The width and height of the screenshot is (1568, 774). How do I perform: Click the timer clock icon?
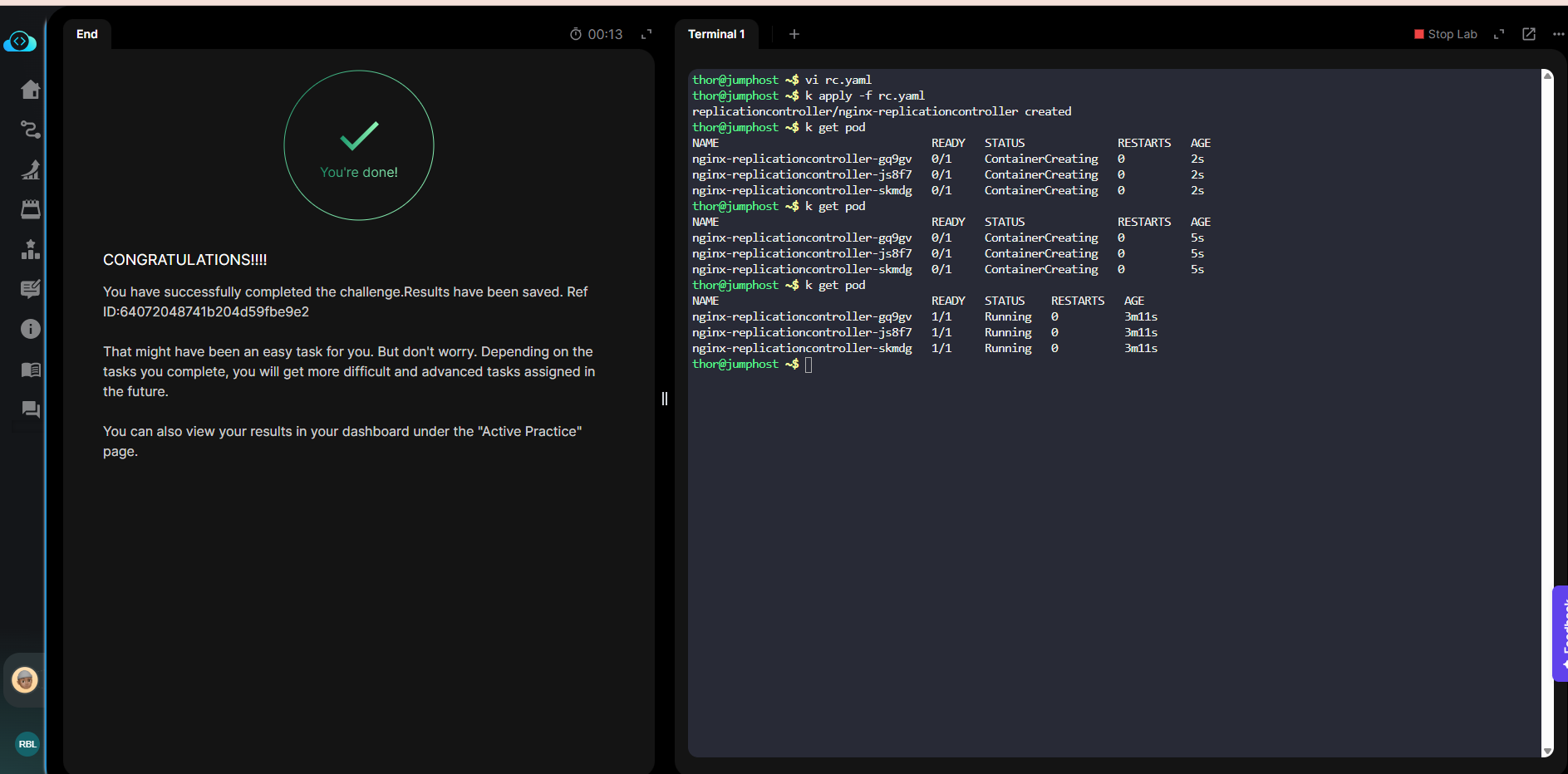(576, 34)
